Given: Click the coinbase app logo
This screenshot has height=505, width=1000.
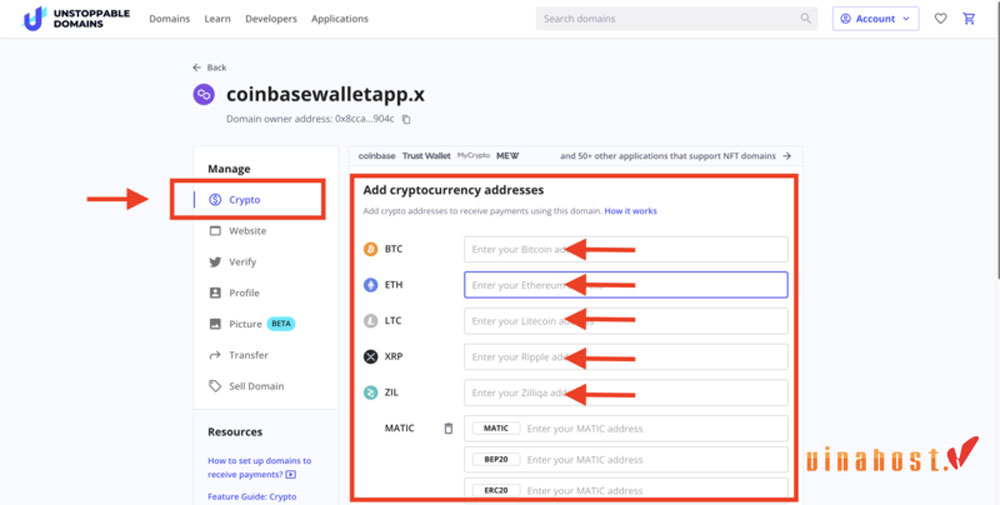Looking at the screenshot, I should [x=376, y=156].
